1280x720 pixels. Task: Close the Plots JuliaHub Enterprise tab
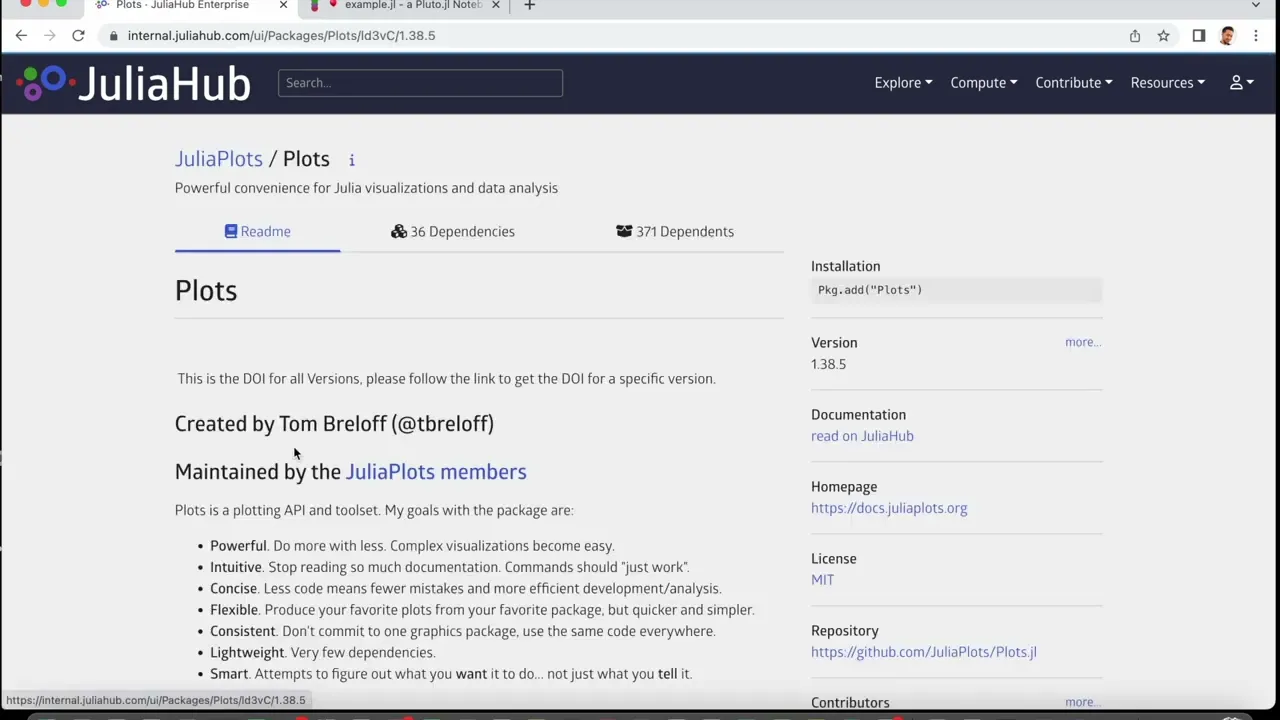coord(283,5)
